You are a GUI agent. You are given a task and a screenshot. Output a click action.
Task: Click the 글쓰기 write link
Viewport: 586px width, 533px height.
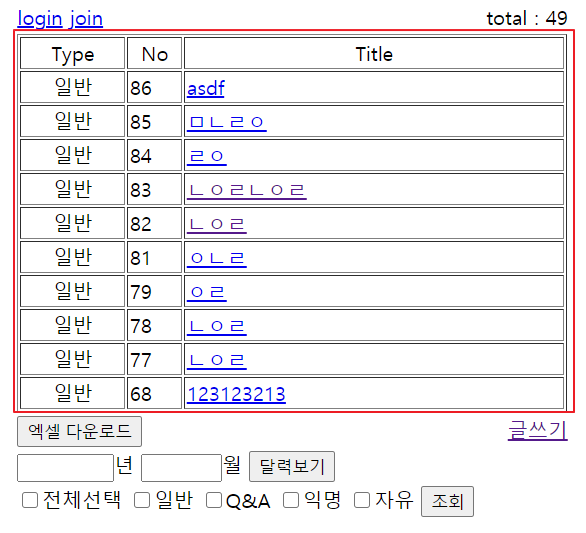537,430
